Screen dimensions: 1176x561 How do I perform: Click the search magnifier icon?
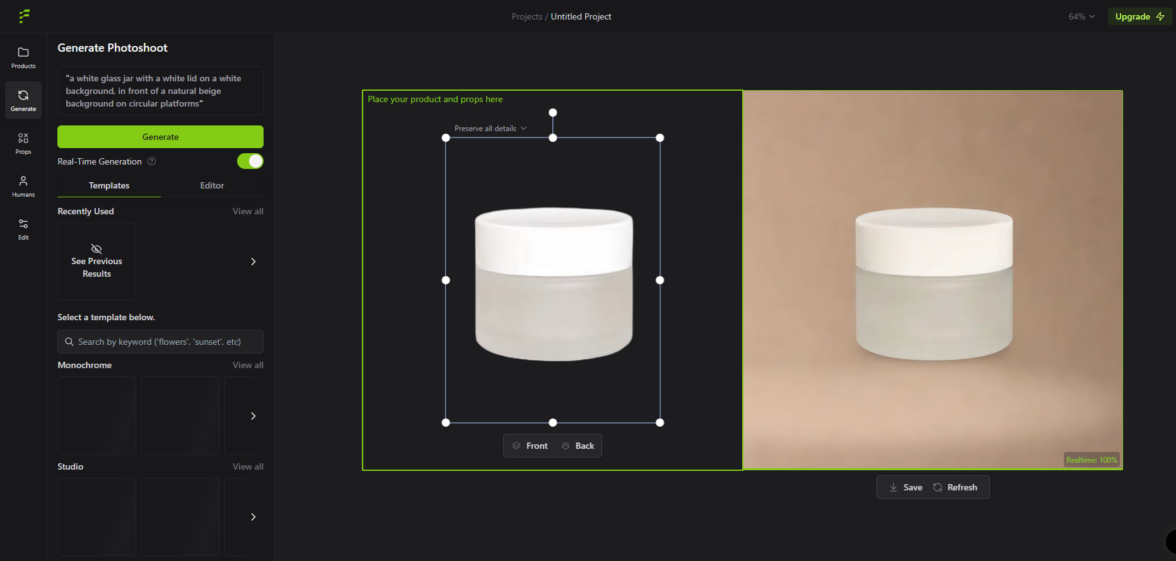70,341
